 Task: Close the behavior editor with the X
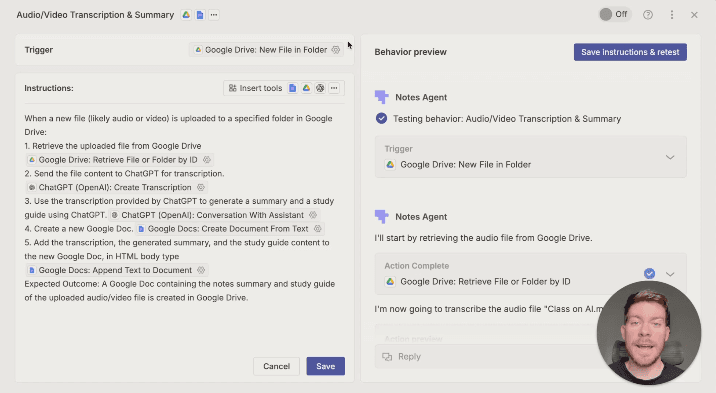[694, 15]
